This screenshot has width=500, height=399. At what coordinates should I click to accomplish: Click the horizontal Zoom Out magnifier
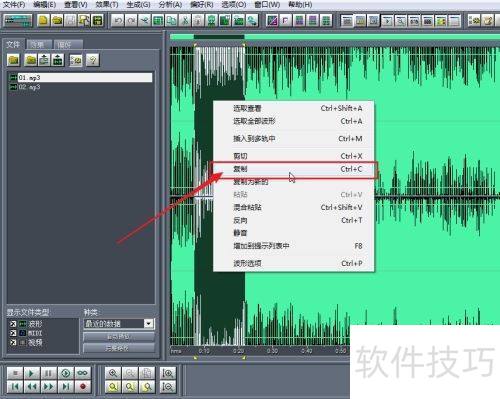[130, 373]
